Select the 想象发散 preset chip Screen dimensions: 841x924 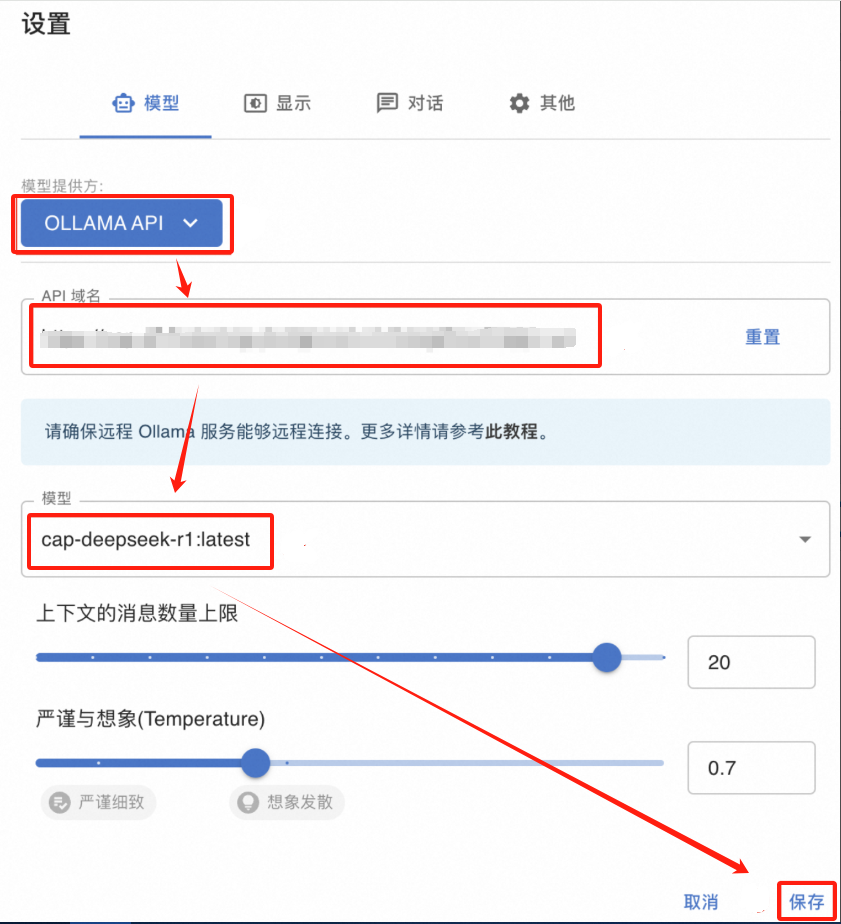pyautogui.click(x=287, y=802)
